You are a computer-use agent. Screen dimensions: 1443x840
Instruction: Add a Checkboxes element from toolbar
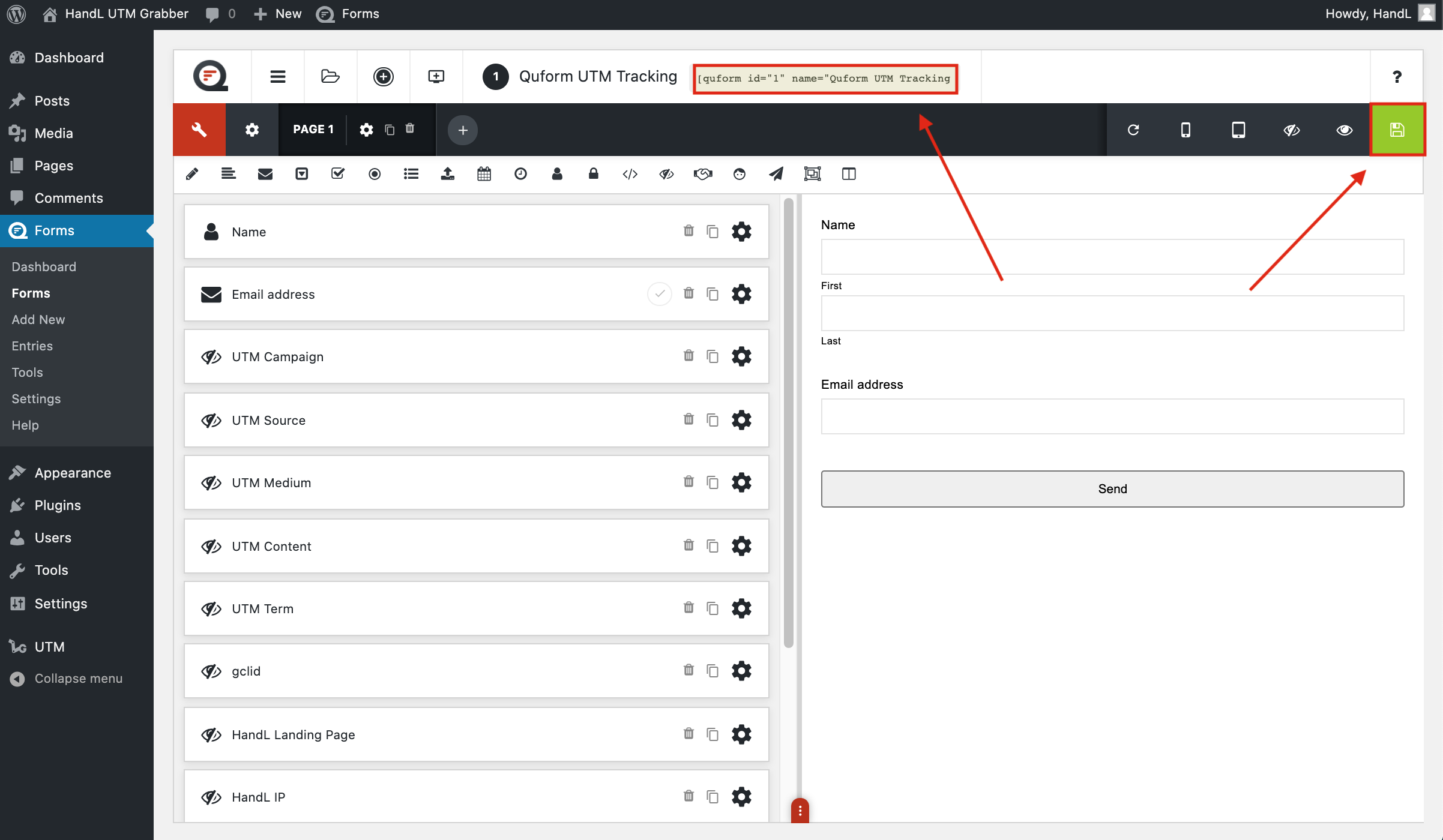(x=338, y=174)
